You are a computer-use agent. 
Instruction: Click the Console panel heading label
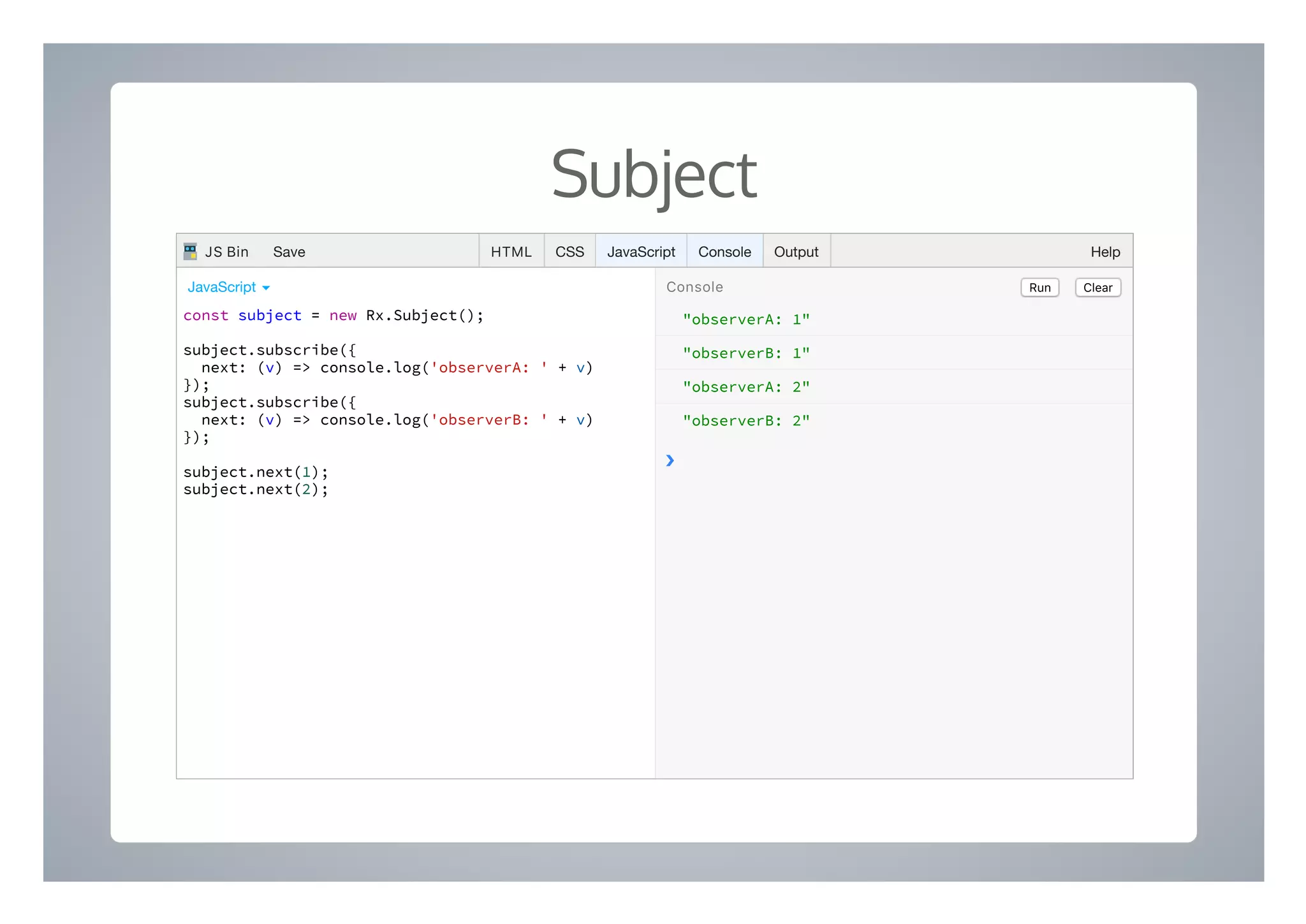pos(694,288)
